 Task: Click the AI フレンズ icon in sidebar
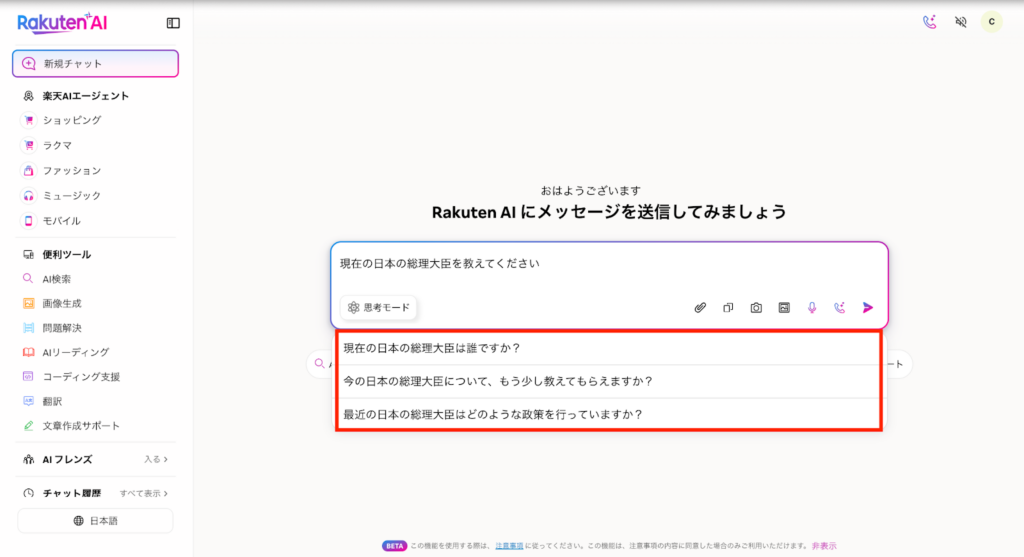pos(28,460)
